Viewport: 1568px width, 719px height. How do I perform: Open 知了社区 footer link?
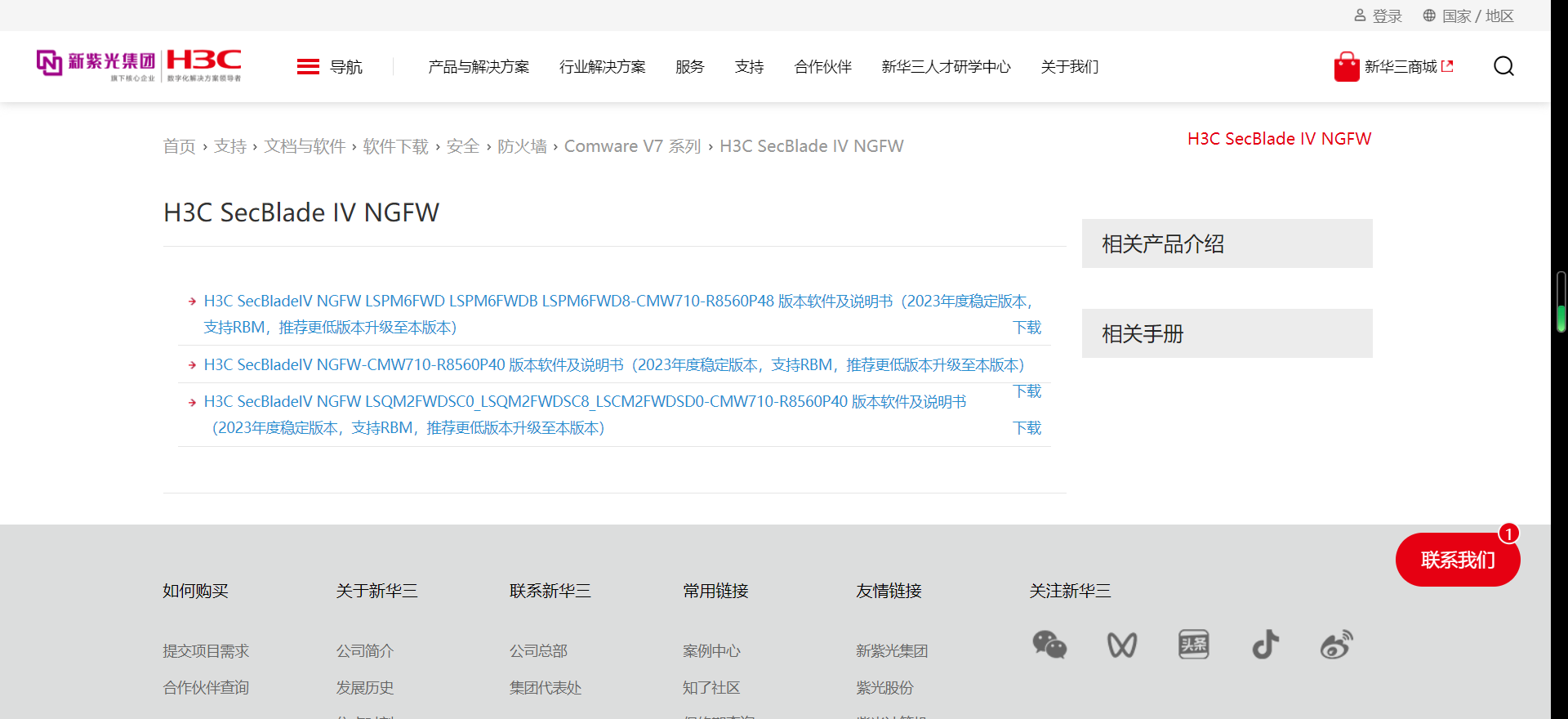(711, 688)
